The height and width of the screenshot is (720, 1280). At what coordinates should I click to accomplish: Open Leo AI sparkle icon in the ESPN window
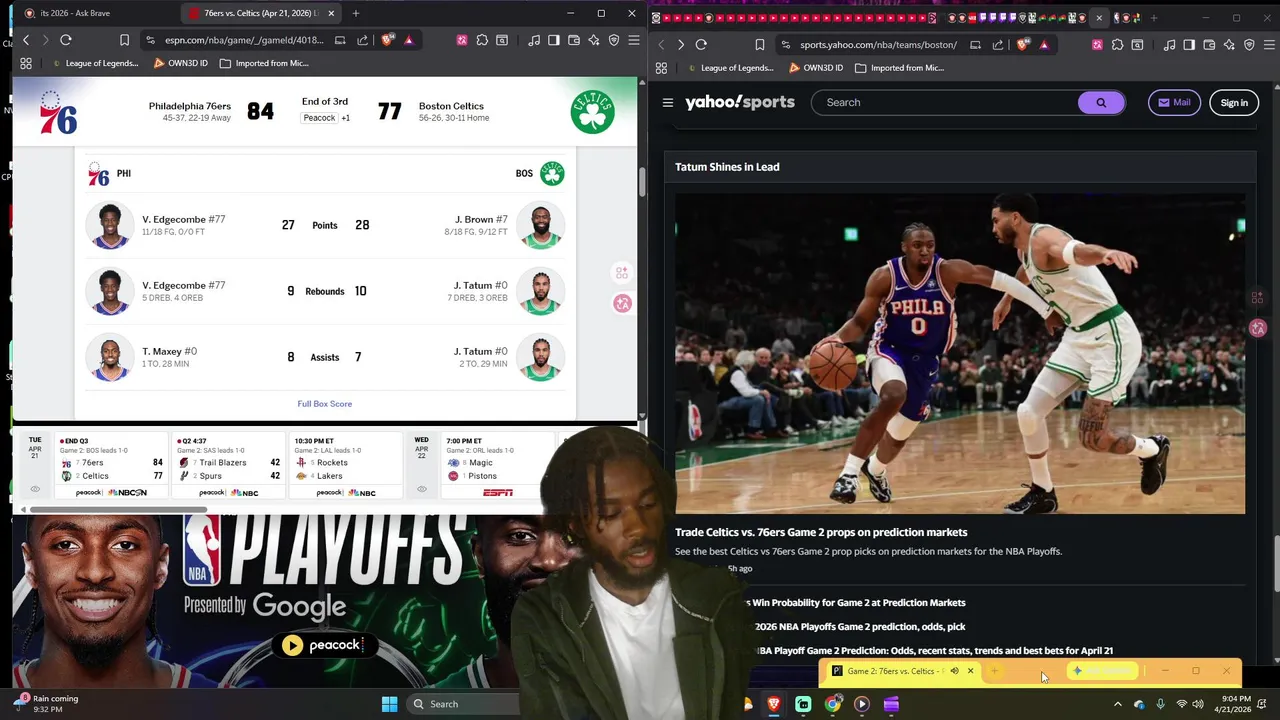pos(594,40)
